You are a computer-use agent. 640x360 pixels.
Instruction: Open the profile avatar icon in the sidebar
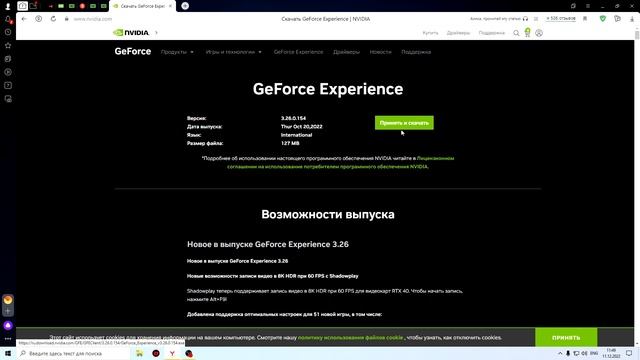coord(8,6)
